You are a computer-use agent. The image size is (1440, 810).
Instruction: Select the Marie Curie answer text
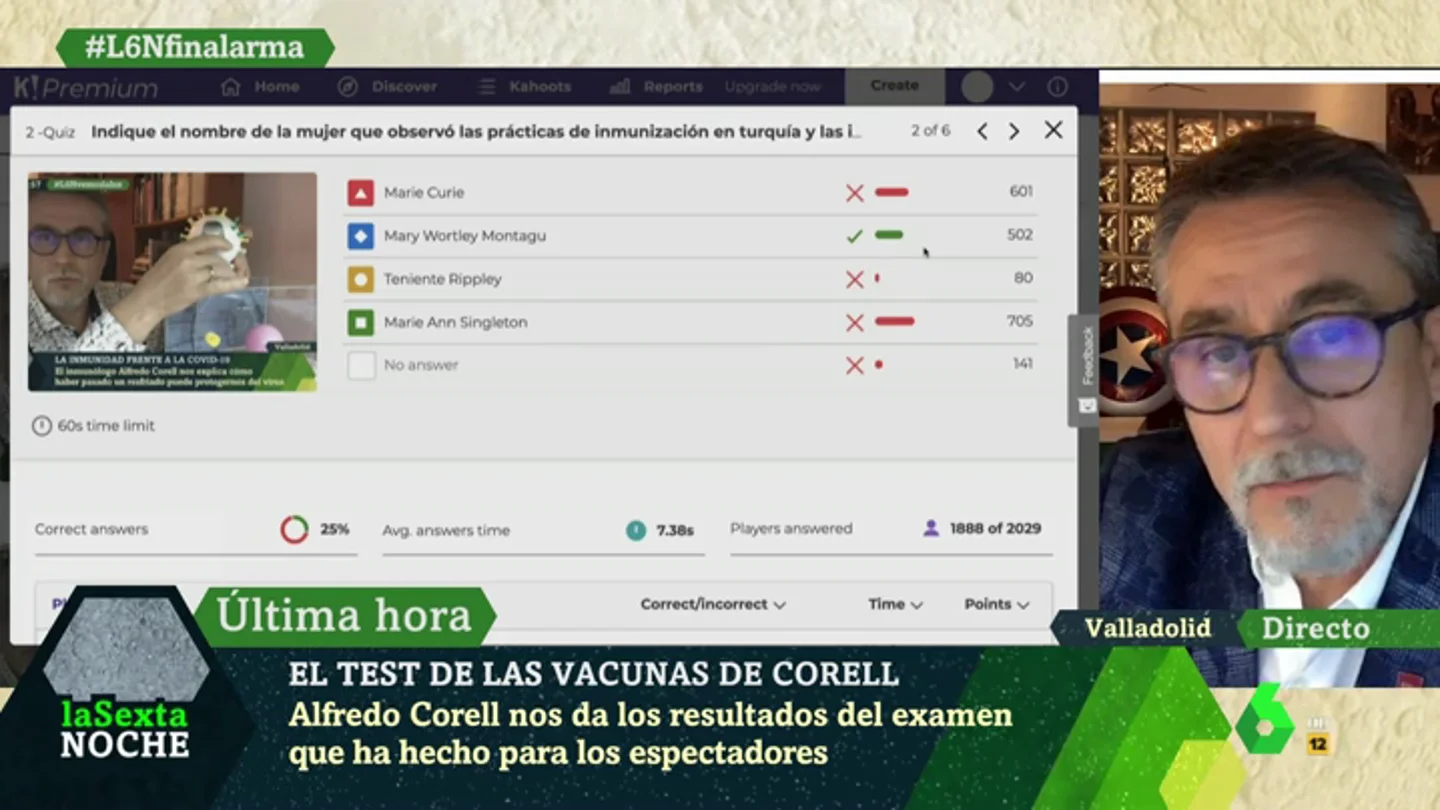point(424,193)
